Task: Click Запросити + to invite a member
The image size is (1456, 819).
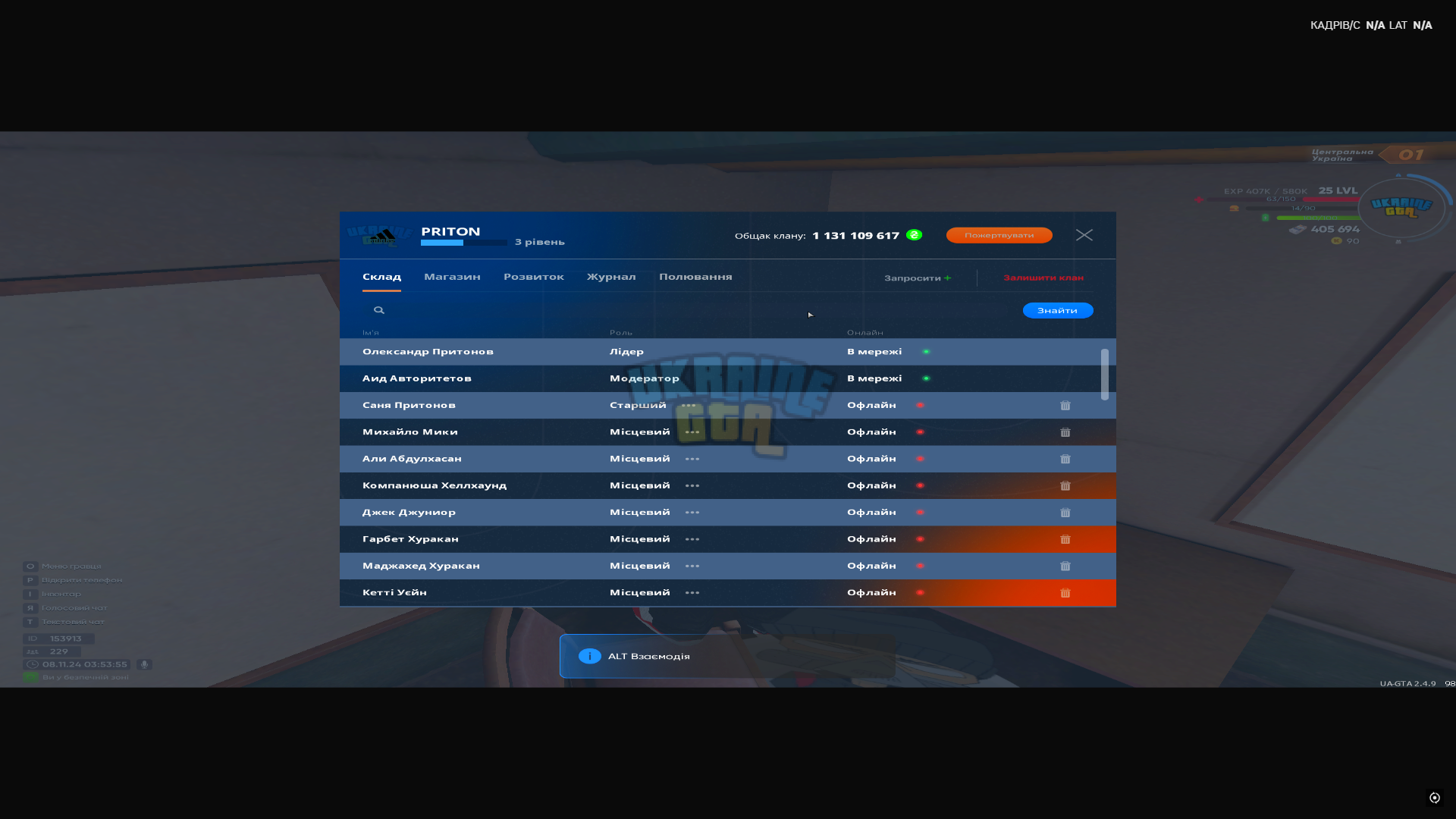Action: click(918, 278)
